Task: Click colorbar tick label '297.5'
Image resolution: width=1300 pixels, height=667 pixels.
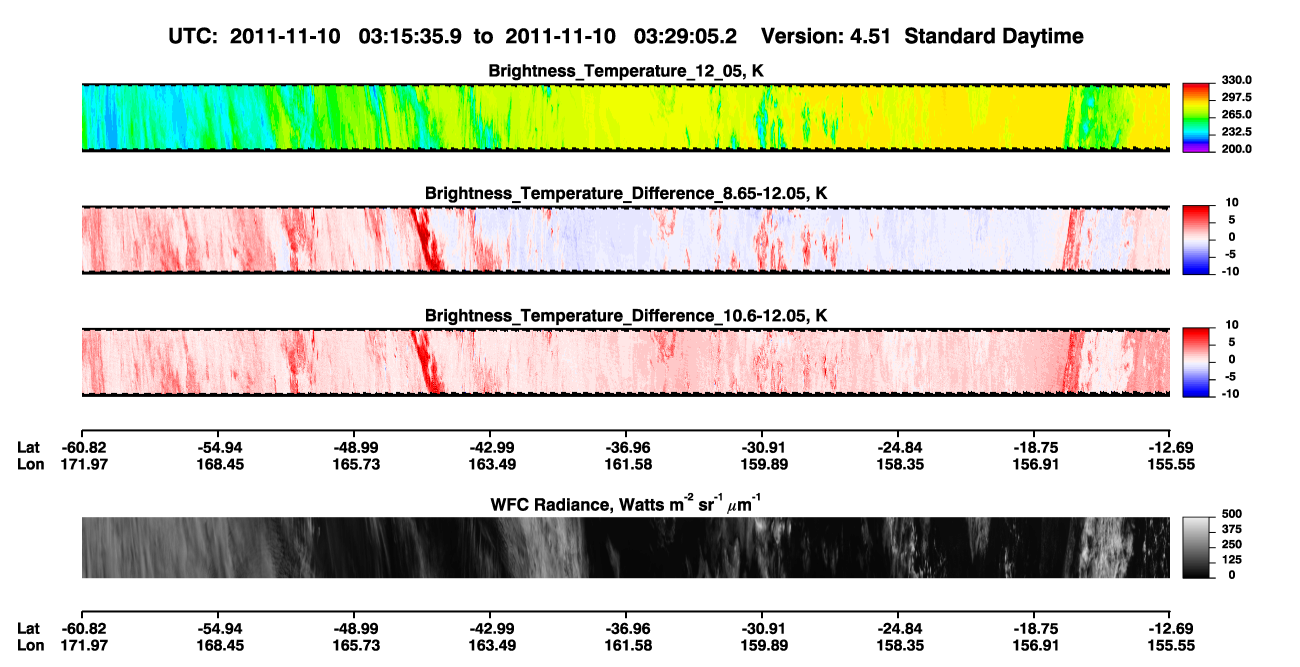Action: 1237,98
